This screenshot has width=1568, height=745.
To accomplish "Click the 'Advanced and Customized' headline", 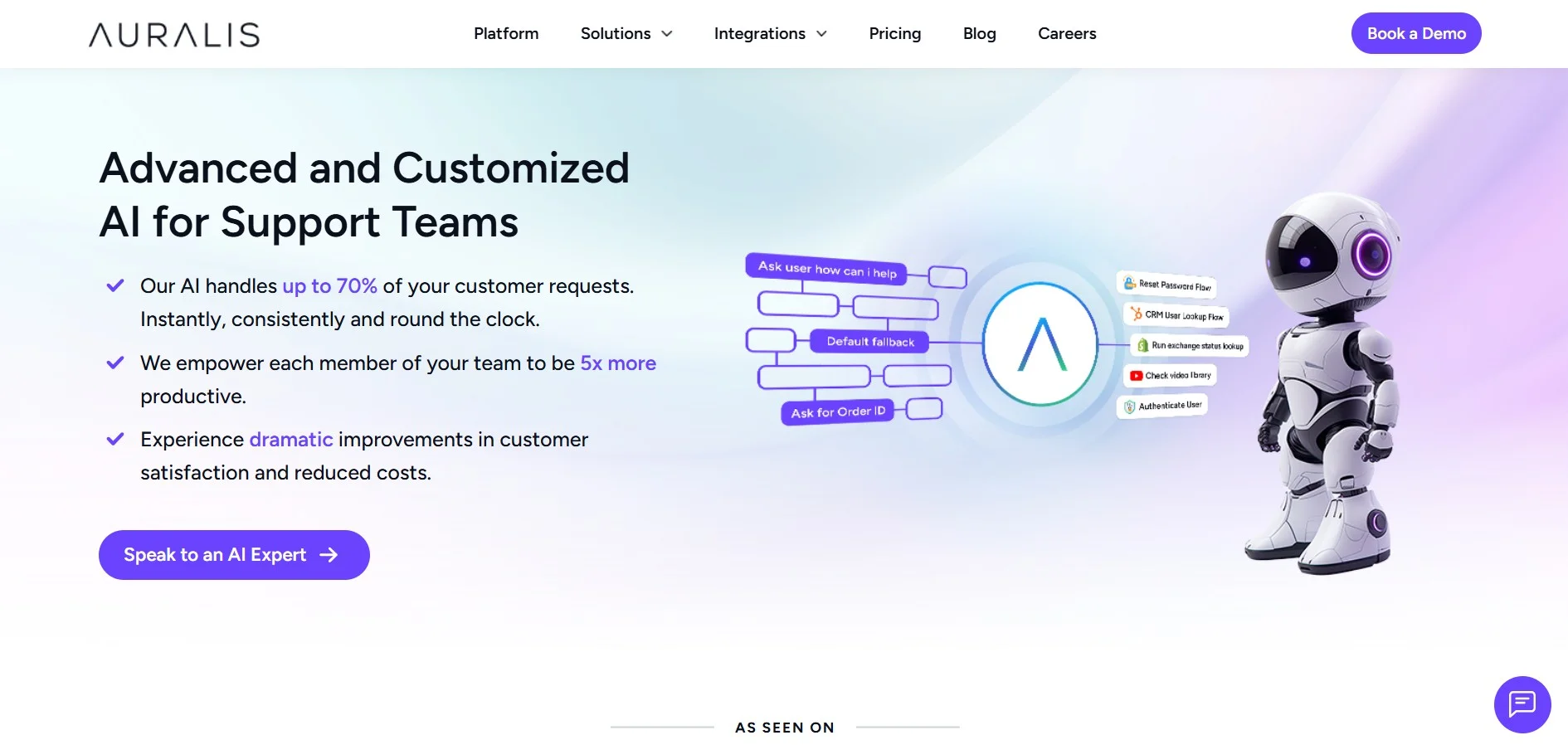I will pos(364,168).
